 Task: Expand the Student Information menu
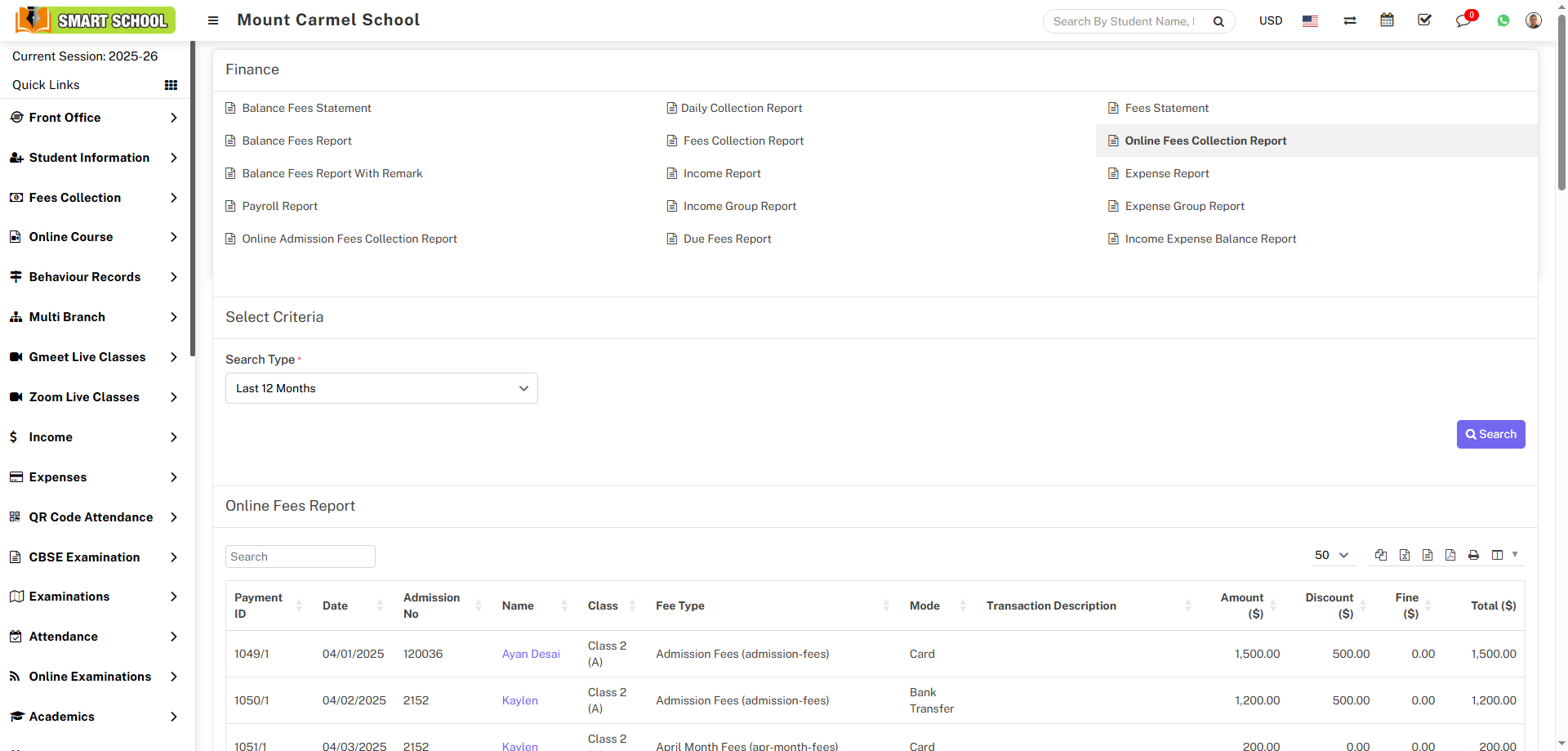94,158
